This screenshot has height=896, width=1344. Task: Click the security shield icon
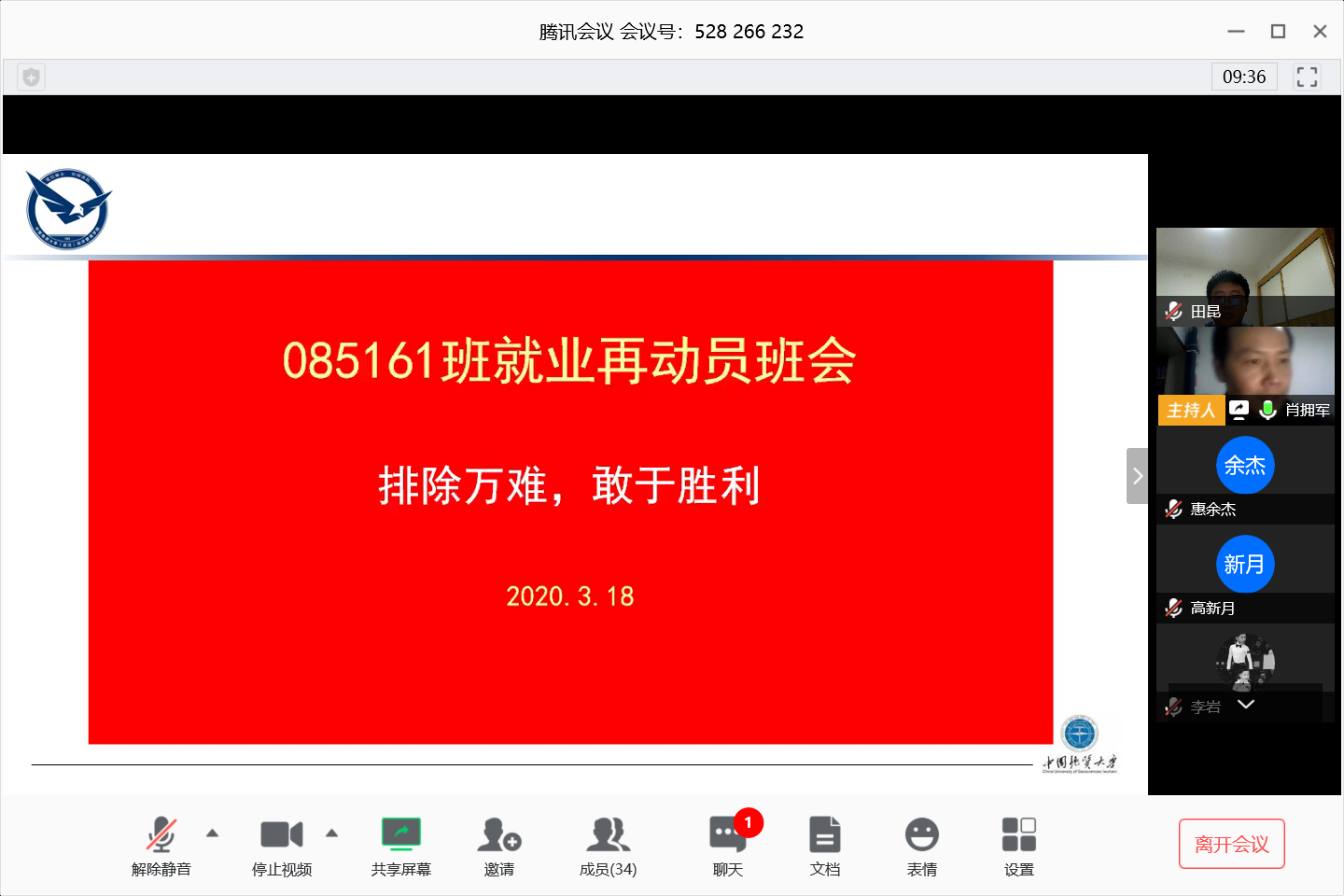(x=31, y=77)
